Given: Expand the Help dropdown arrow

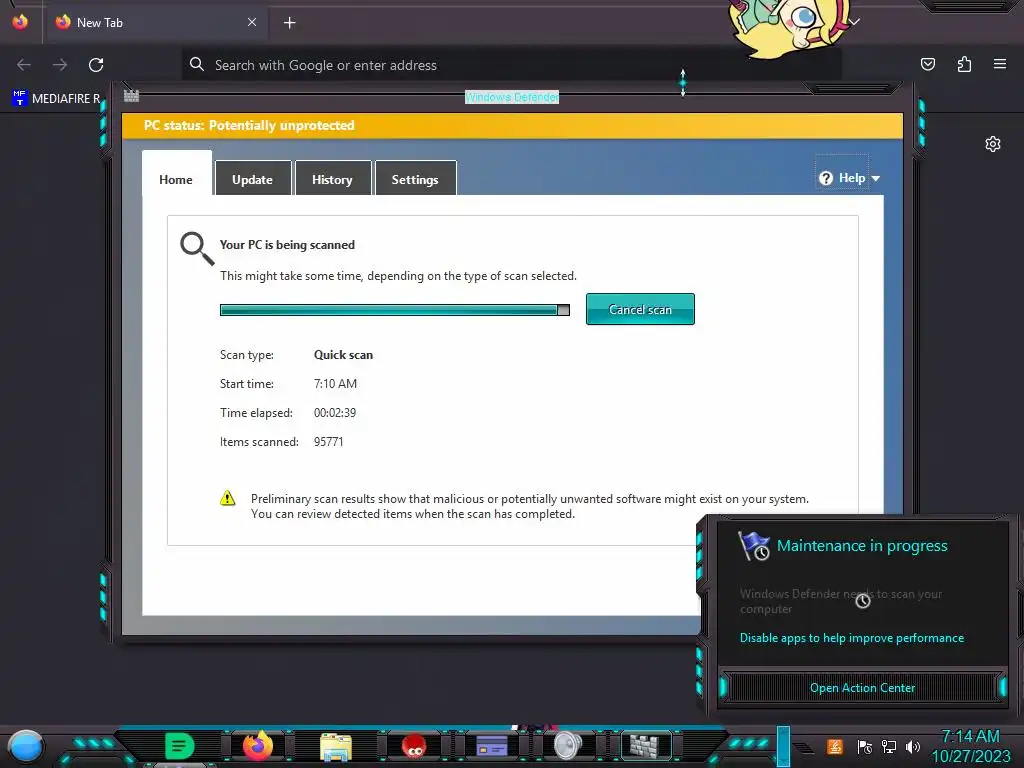Looking at the screenshot, I should [876, 178].
